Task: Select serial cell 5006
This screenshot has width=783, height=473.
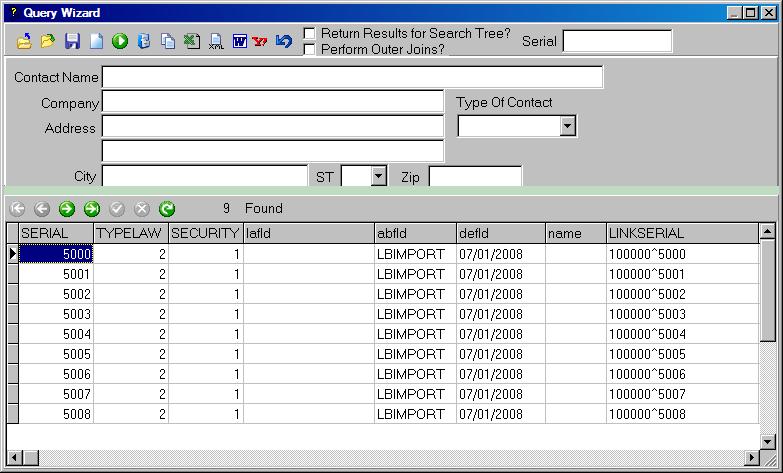Action: pos(56,374)
